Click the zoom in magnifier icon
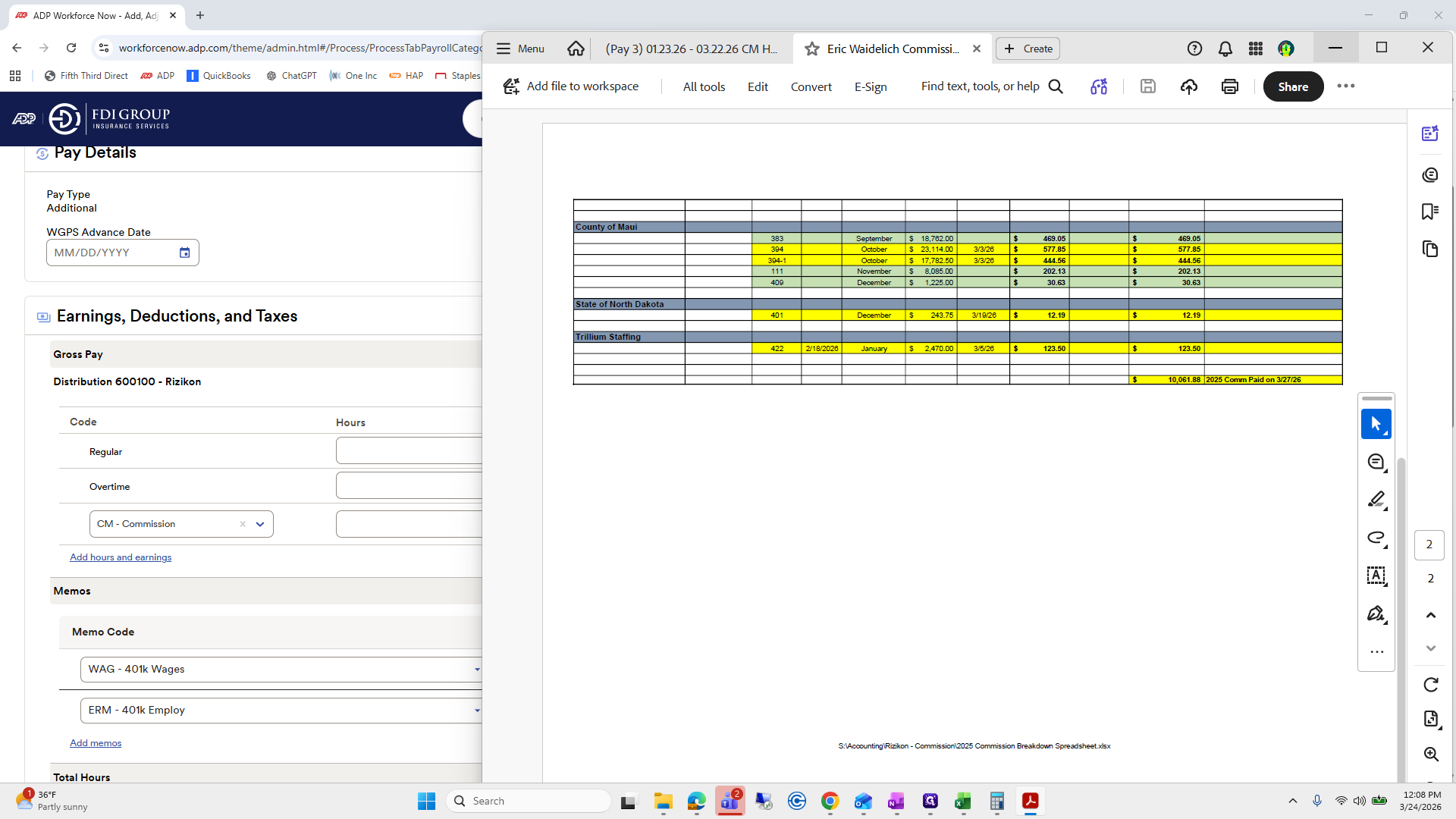Image resolution: width=1456 pixels, height=819 pixels. (x=1430, y=754)
